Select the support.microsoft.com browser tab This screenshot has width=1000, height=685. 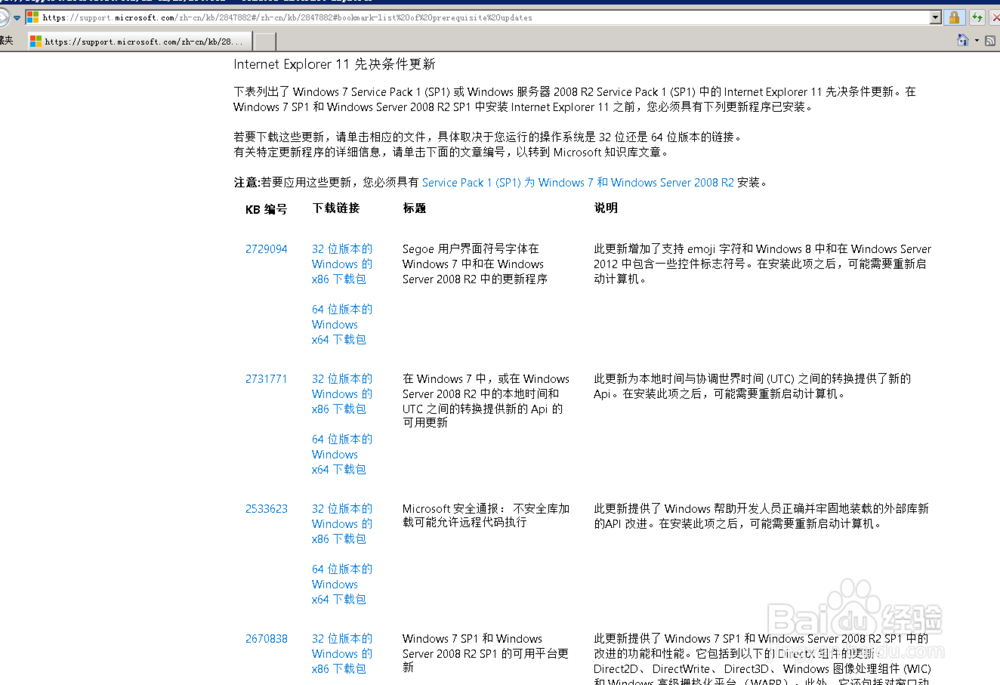click(139, 41)
